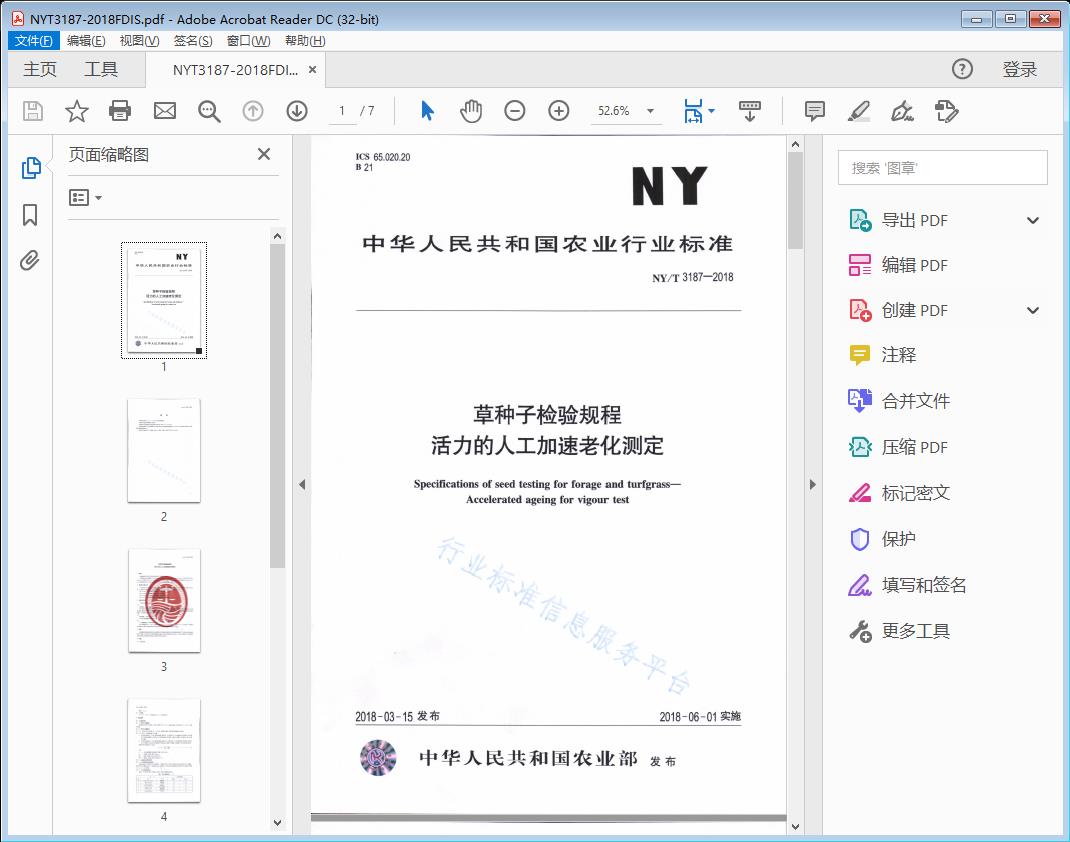Viewport: 1070px width, 842px height.
Task: Open the 视图(V) menu
Action: click(x=139, y=41)
